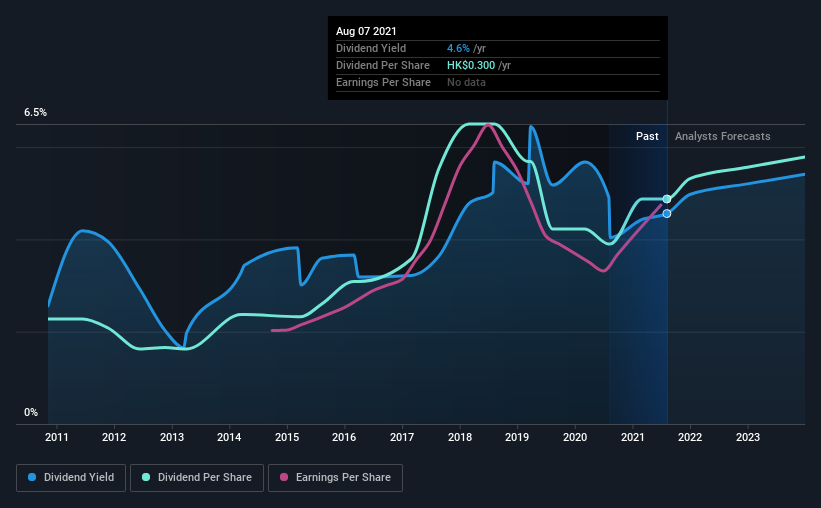Image resolution: width=821 pixels, height=508 pixels.
Task: Click the 2015 x-axis label
Action: 287,437
